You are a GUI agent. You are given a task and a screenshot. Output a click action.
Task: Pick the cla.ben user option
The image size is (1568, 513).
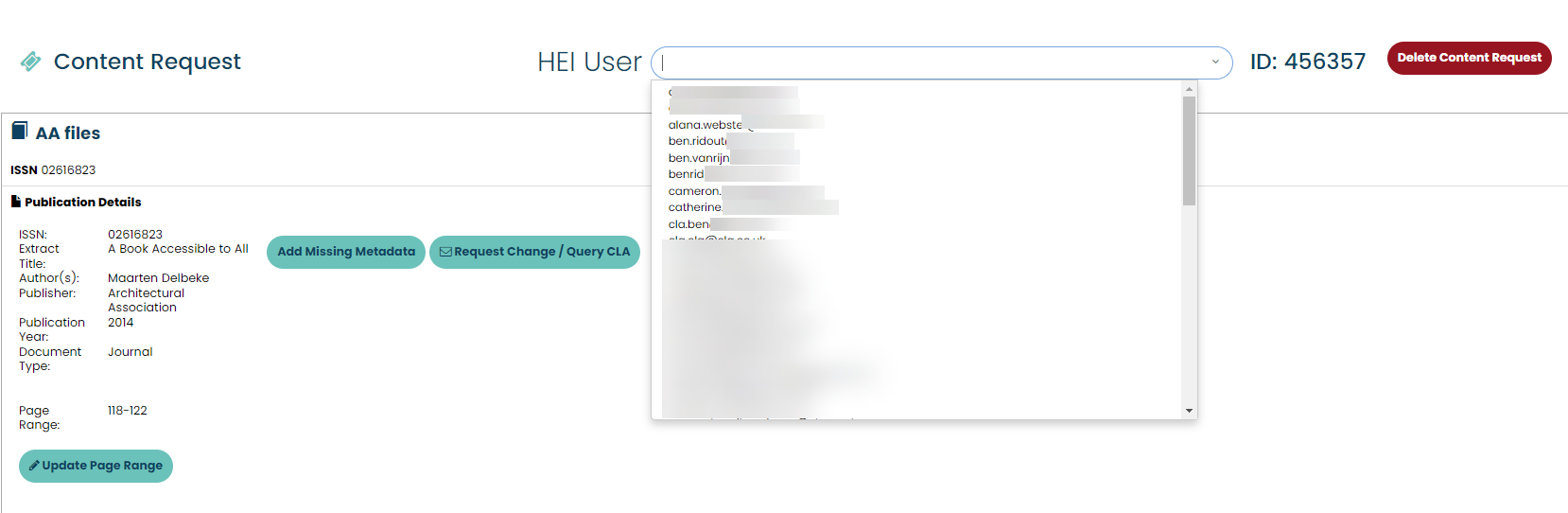click(689, 224)
